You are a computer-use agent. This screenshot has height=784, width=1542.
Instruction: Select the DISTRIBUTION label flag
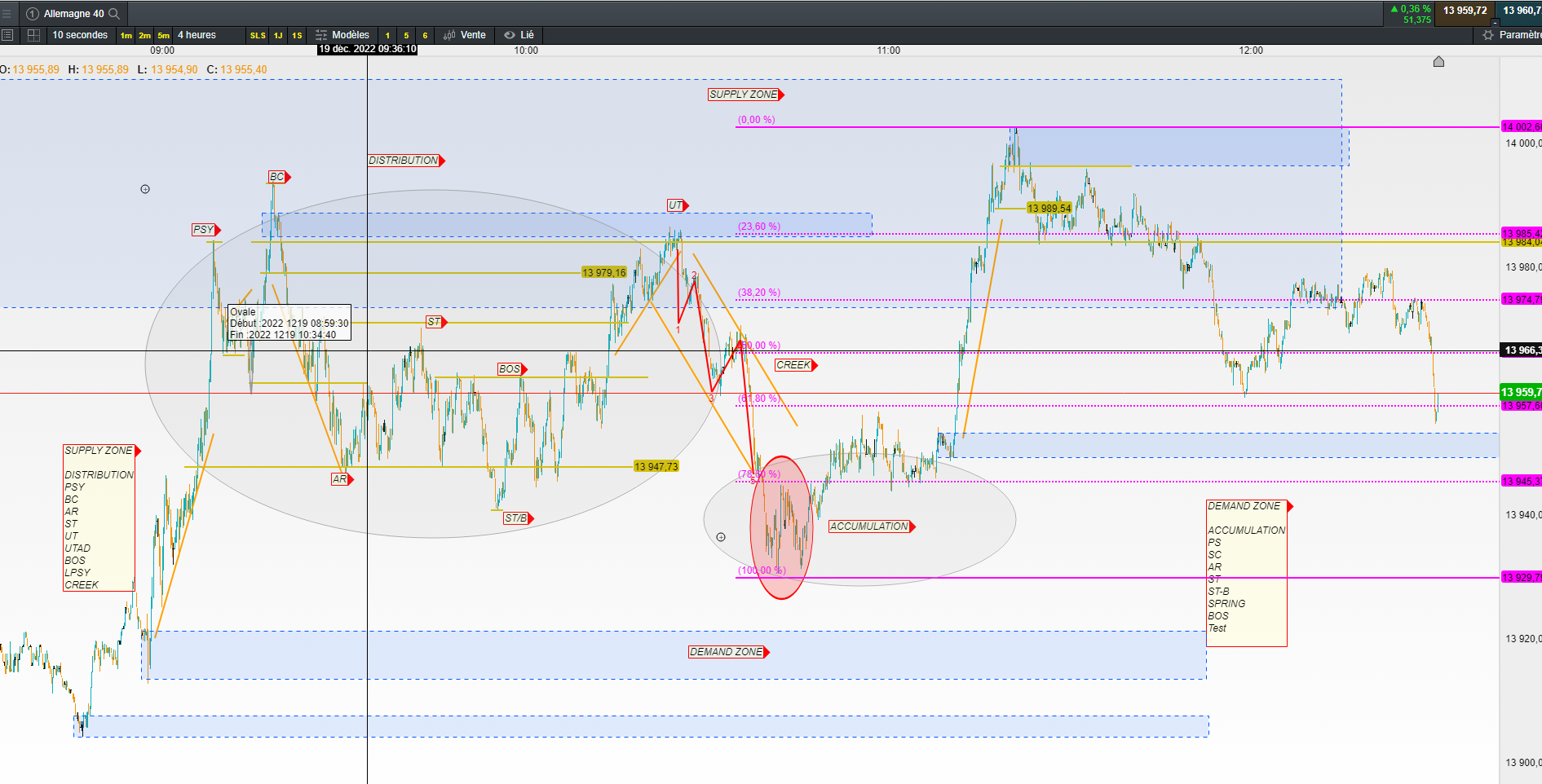pyautogui.click(x=406, y=161)
